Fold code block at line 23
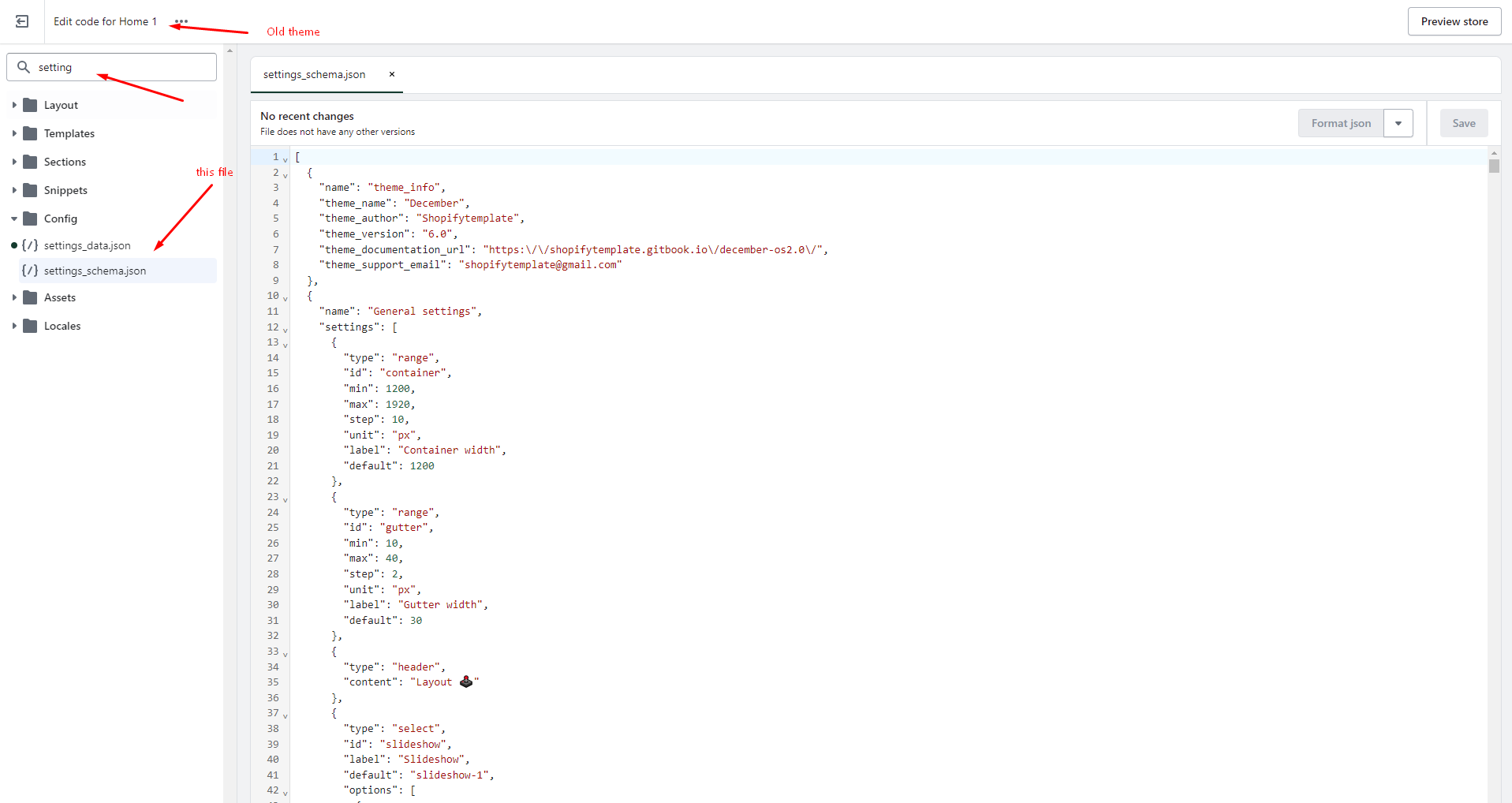The width and height of the screenshot is (1512, 803). (x=286, y=499)
